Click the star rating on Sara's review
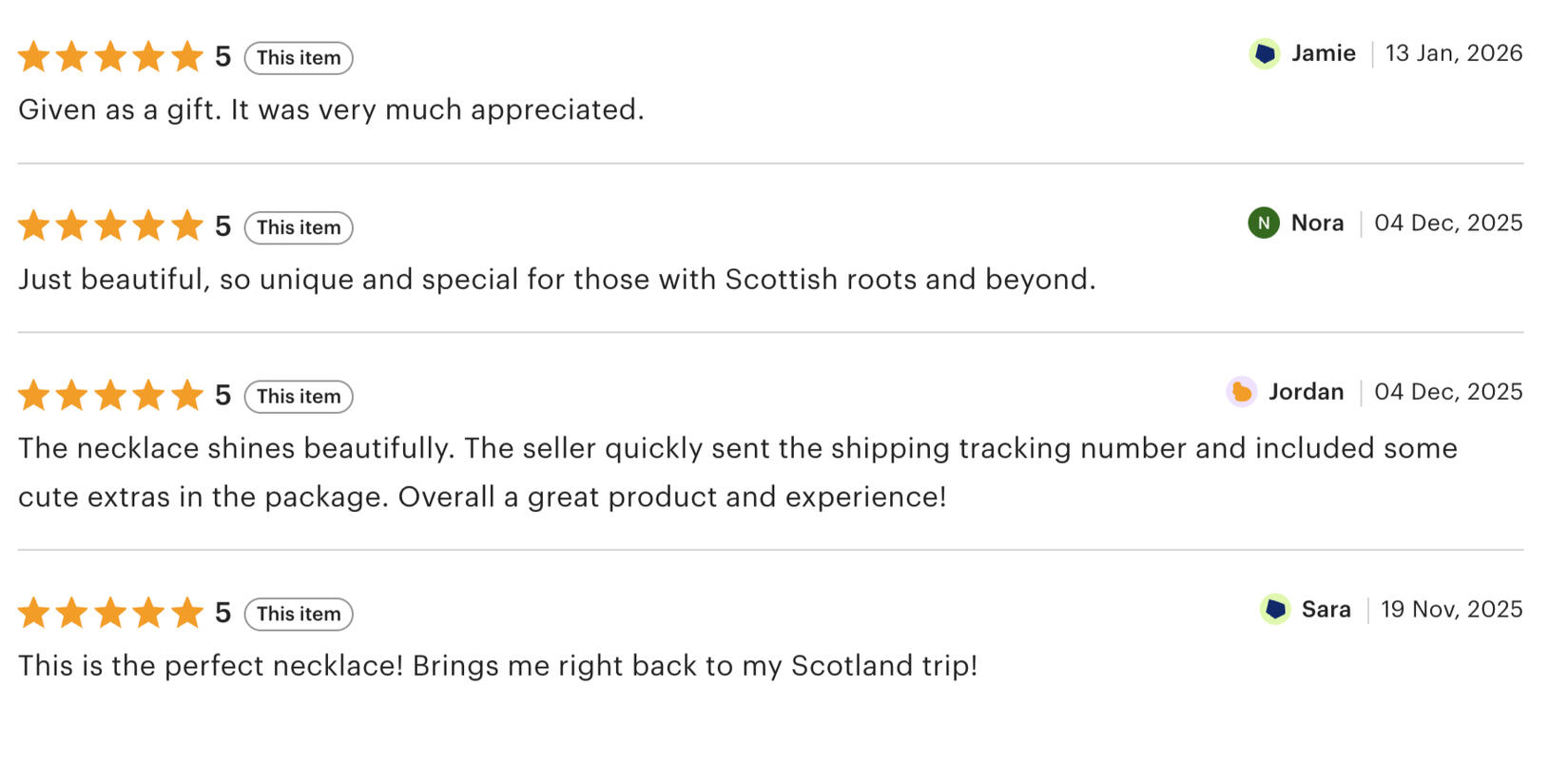This screenshot has width=1568, height=764. click(110, 614)
